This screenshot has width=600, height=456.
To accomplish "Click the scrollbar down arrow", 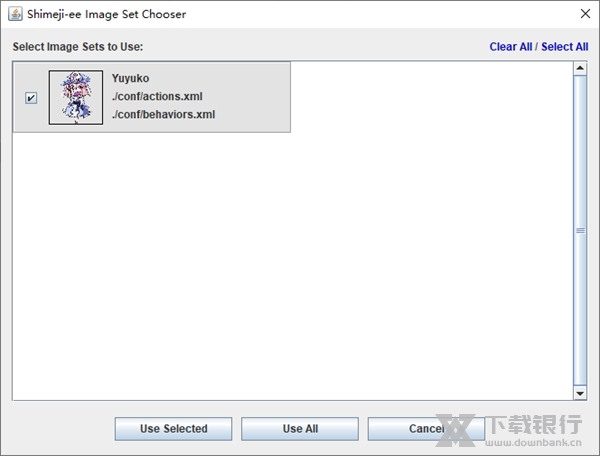I will pyautogui.click(x=580, y=393).
